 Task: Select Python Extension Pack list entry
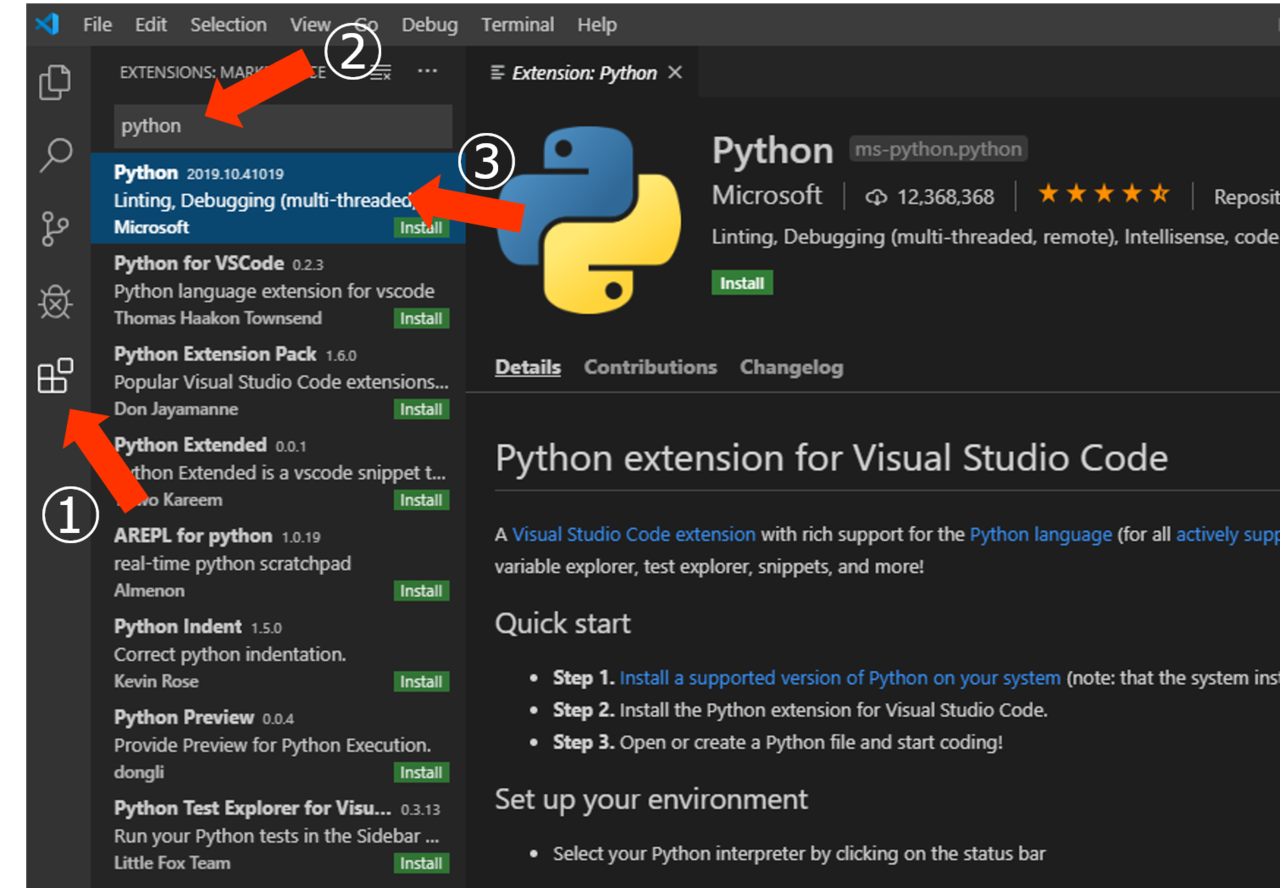coord(278,381)
